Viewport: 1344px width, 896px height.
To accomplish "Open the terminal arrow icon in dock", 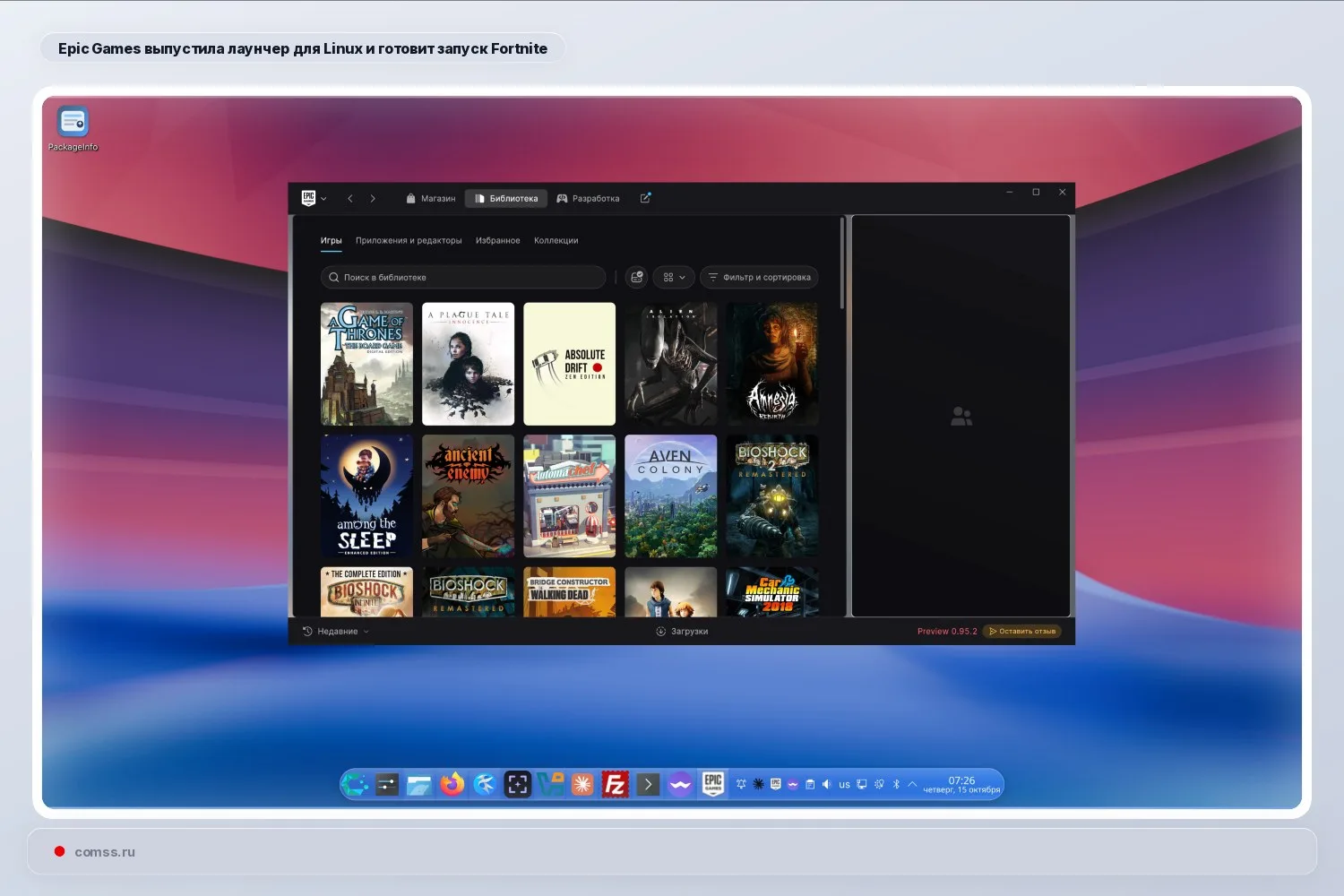I will [x=648, y=785].
